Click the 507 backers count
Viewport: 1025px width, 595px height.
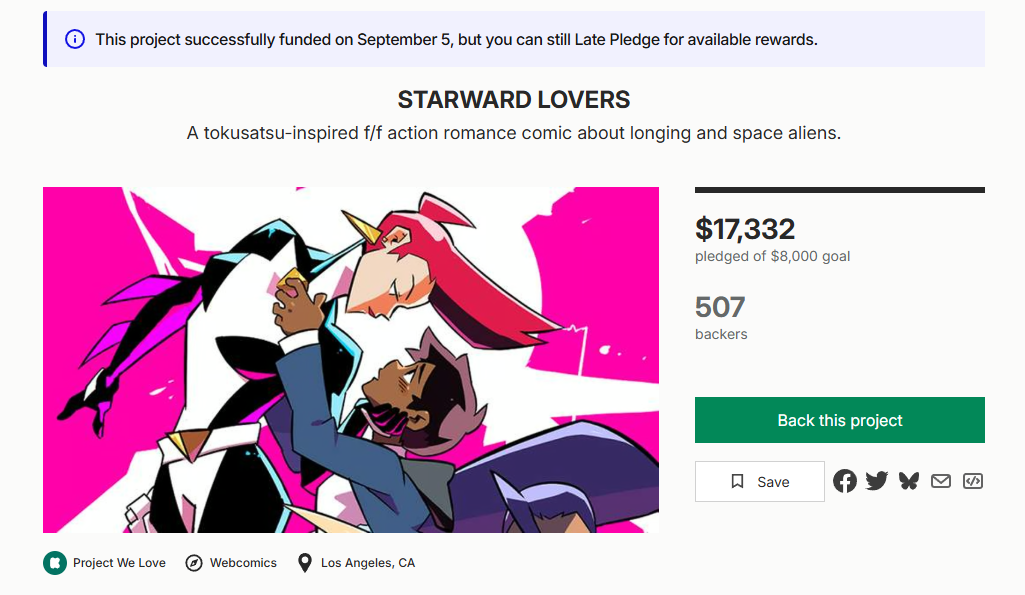pos(720,307)
